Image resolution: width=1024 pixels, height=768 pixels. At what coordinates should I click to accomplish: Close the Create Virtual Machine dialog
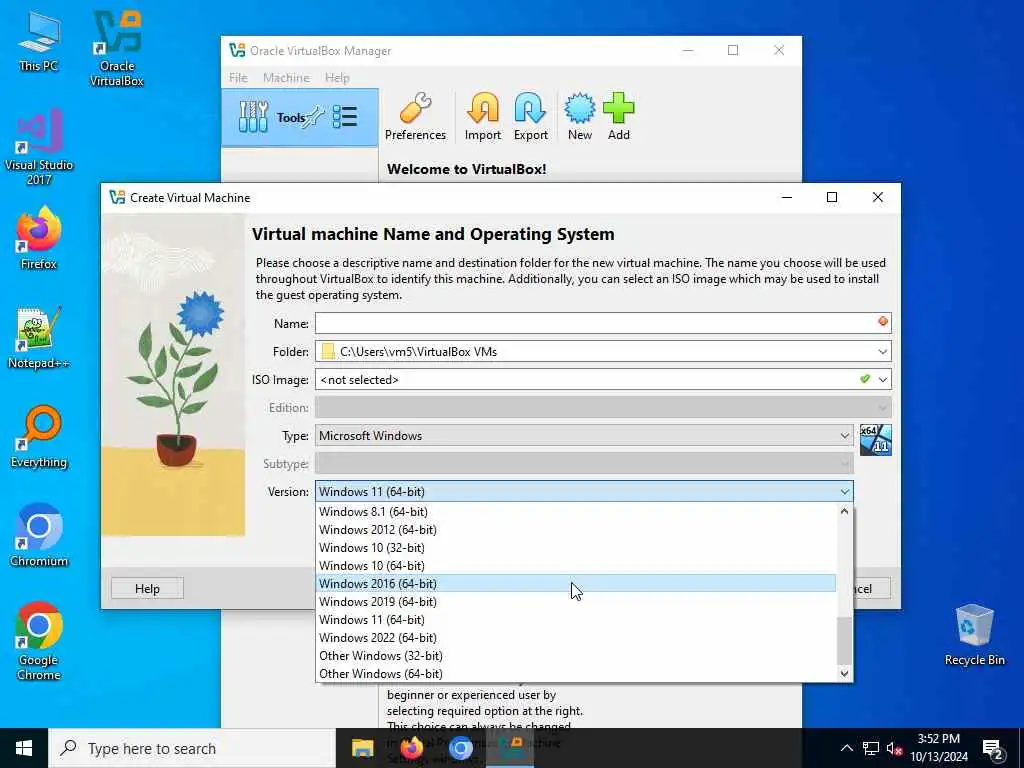click(x=878, y=197)
